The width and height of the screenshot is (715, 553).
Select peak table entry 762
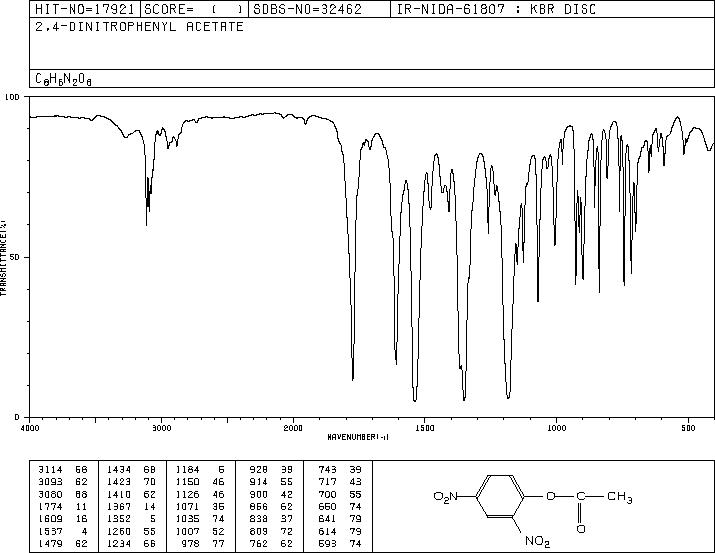click(271, 544)
